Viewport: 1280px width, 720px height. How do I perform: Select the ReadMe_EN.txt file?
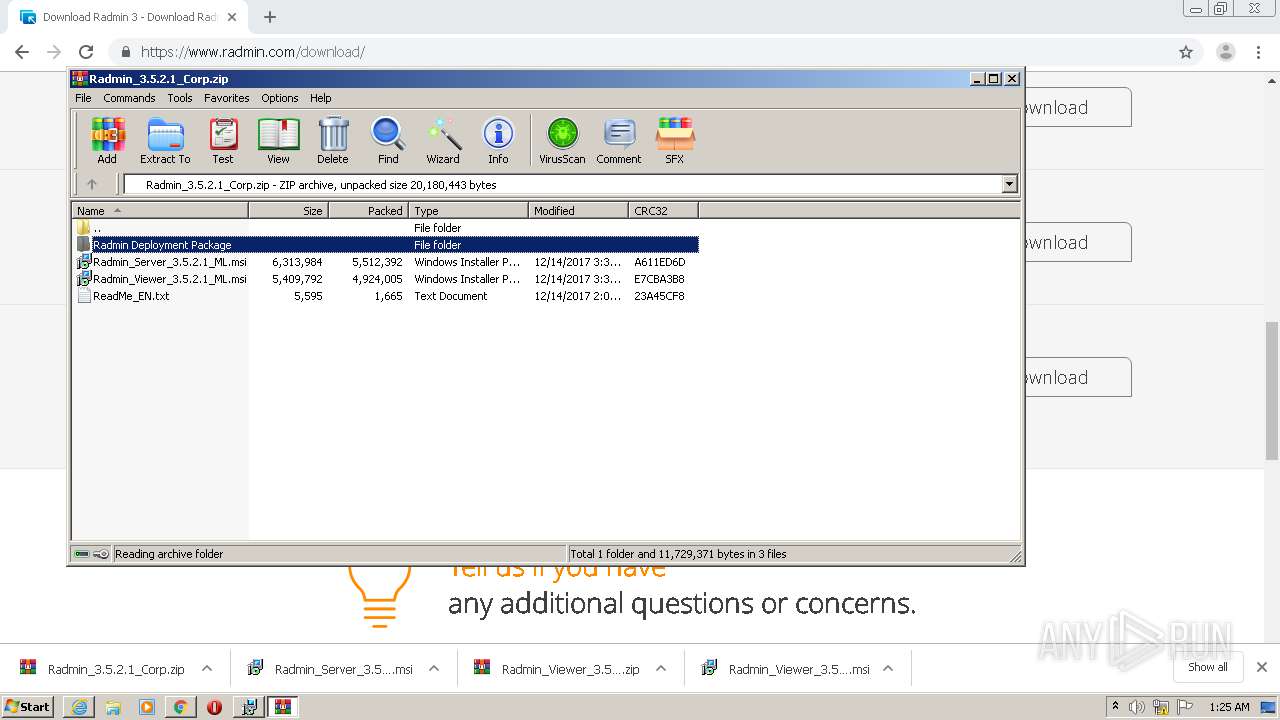point(386,296)
